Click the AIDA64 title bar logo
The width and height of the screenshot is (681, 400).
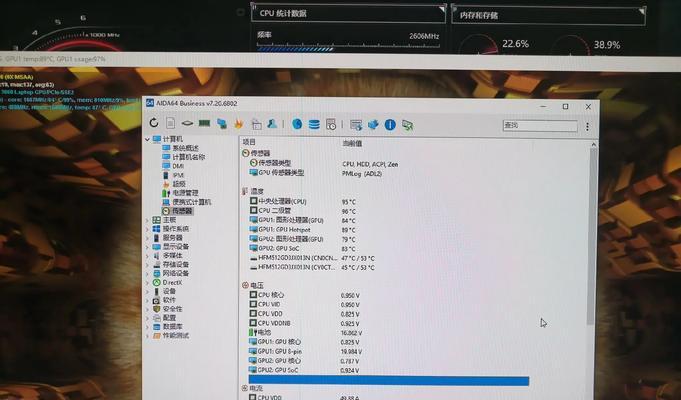click(x=150, y=103)
